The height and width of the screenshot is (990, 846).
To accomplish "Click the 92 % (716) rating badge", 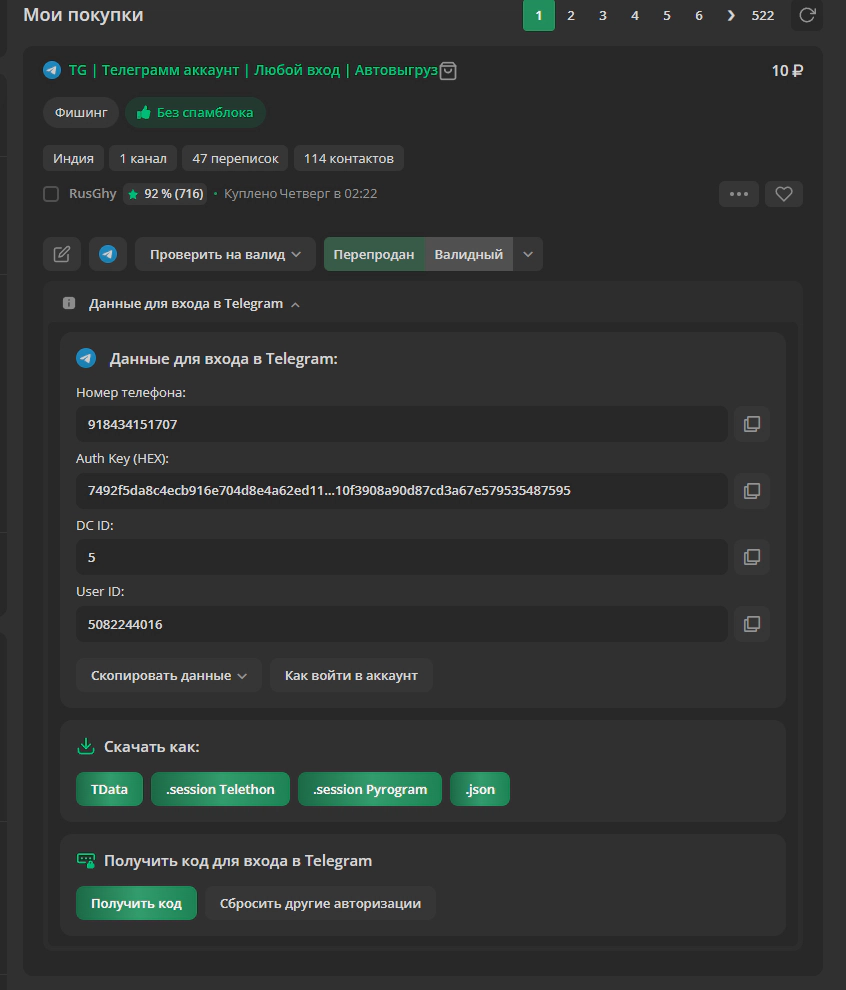I will coord(165,194).
